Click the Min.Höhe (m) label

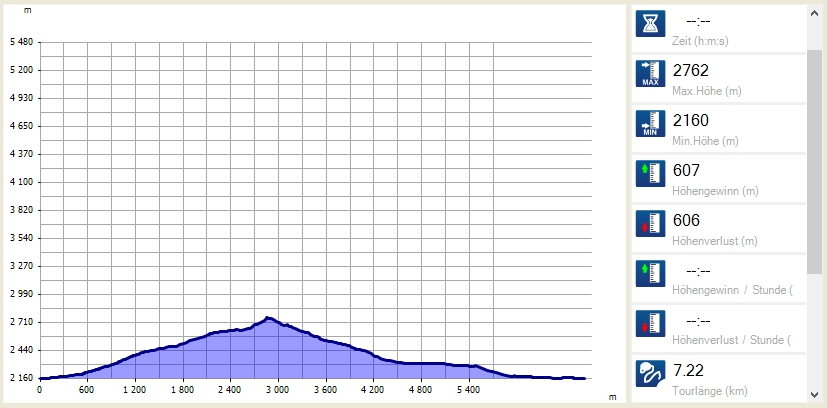705,141
